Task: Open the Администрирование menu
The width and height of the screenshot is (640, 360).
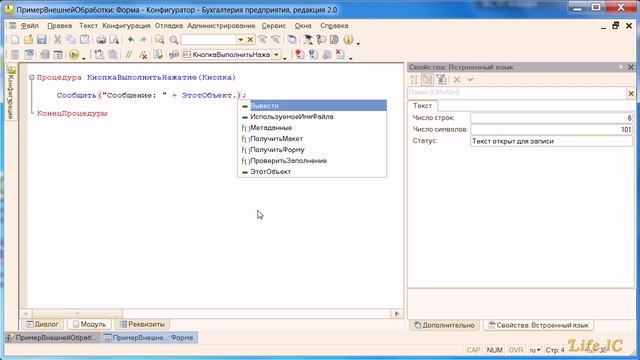Action: coord(221,25)
